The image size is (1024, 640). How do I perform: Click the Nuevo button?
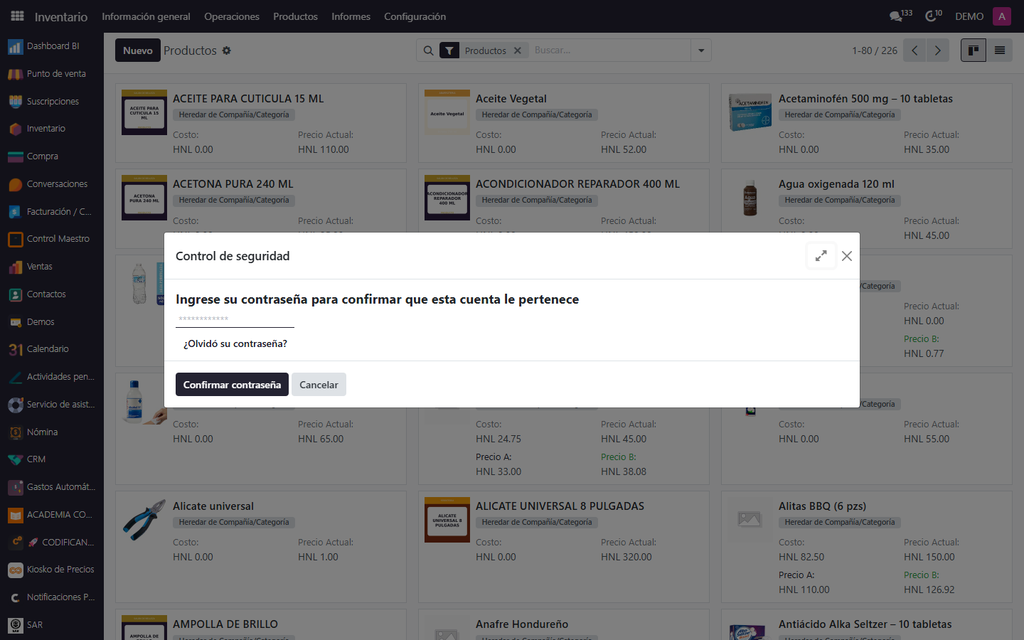click(138, 50)
